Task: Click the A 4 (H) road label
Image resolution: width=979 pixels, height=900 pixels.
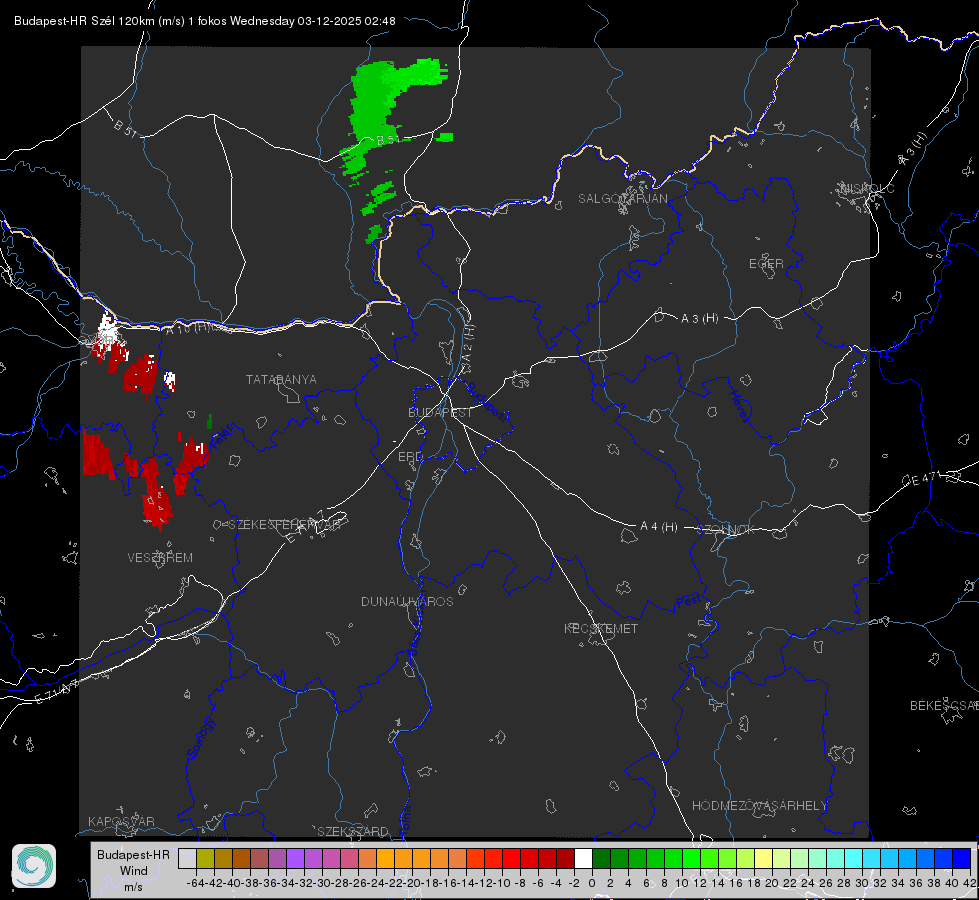Action: point(659,527)
